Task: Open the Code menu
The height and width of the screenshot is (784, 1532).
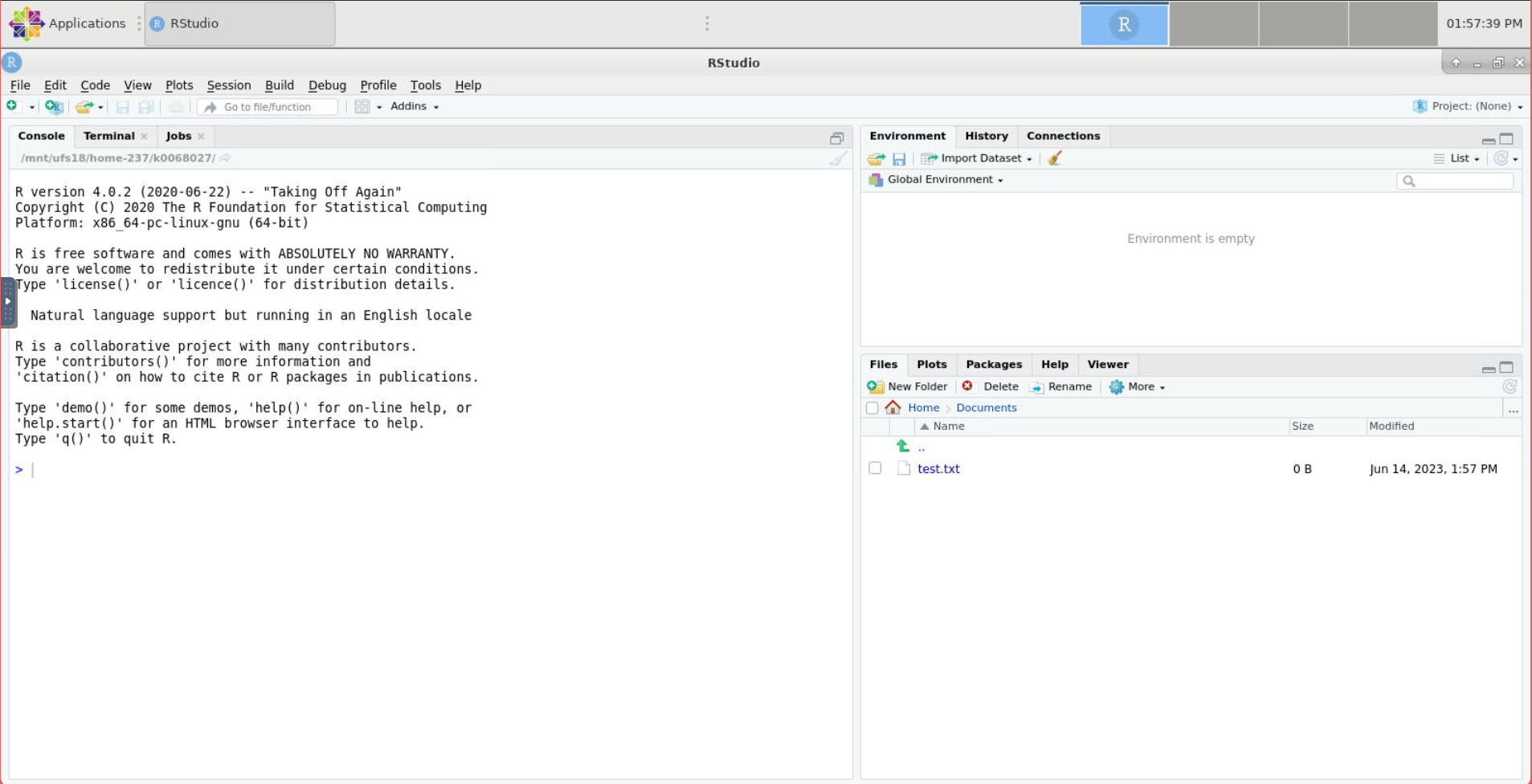Action: coord(95,85)
